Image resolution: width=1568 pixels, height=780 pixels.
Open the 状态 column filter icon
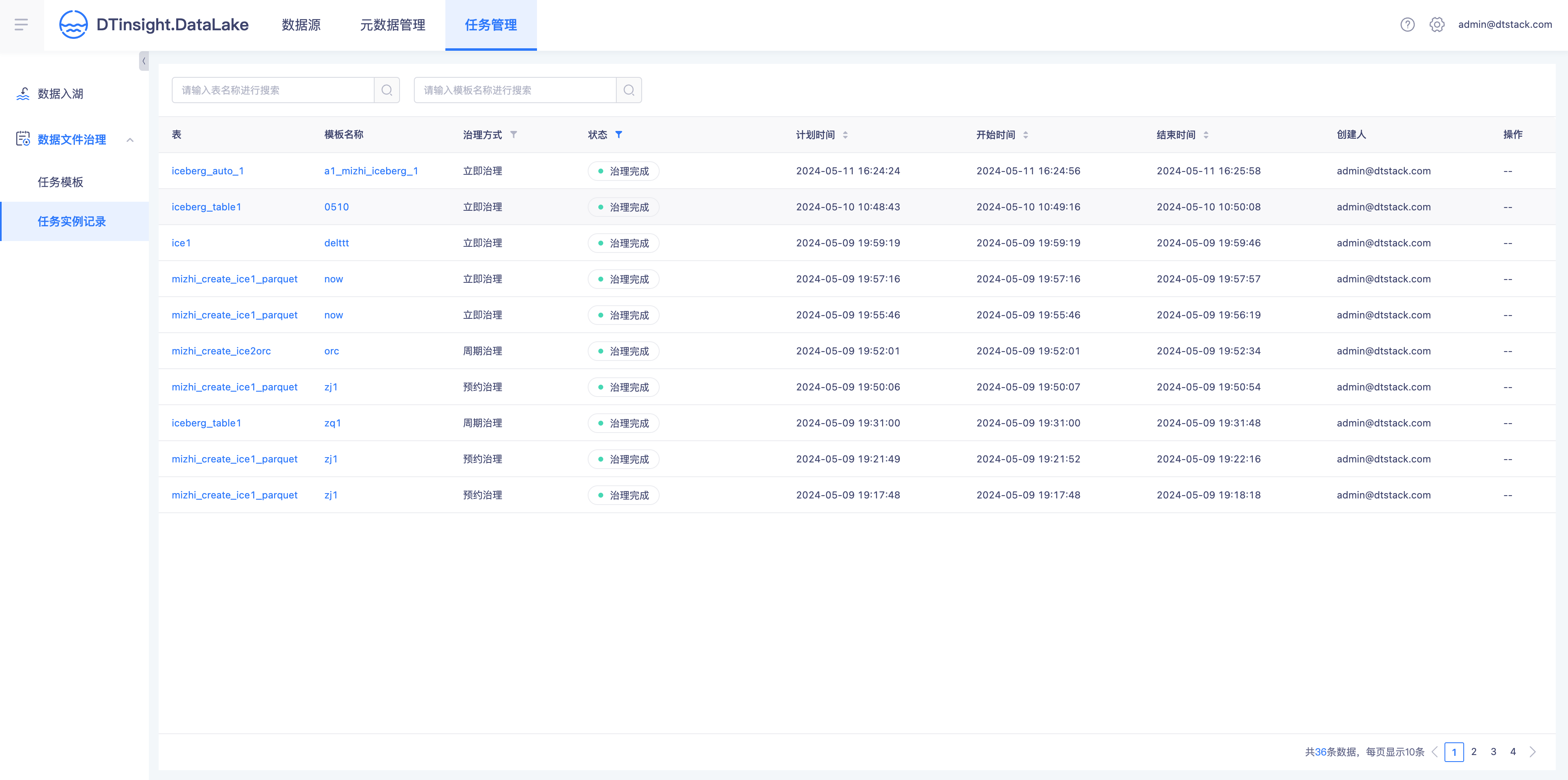coord(618,135)
